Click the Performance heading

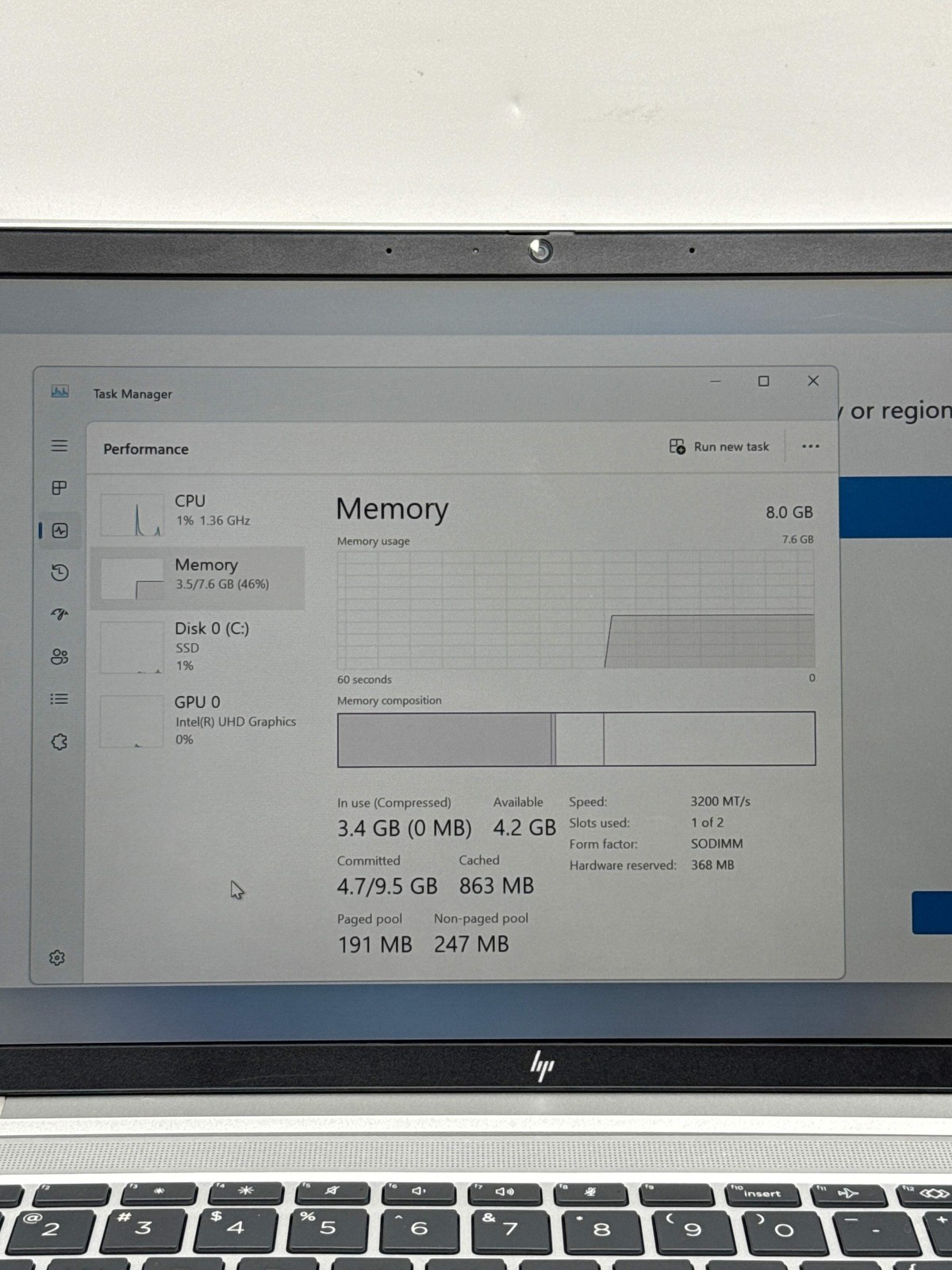point(146,449)
